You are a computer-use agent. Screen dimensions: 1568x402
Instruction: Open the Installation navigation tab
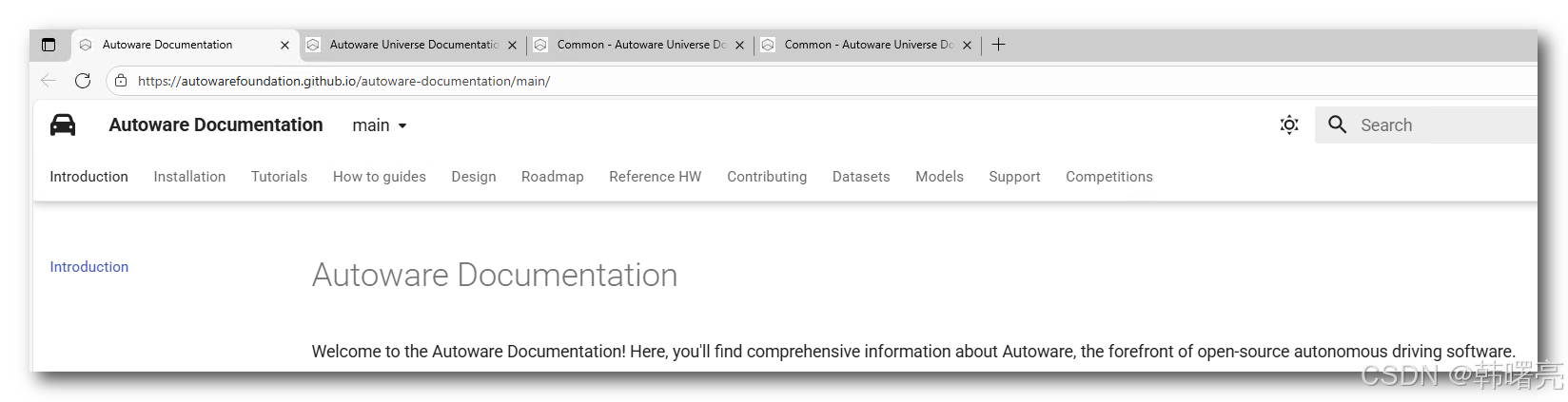click(x=189, y=177)
